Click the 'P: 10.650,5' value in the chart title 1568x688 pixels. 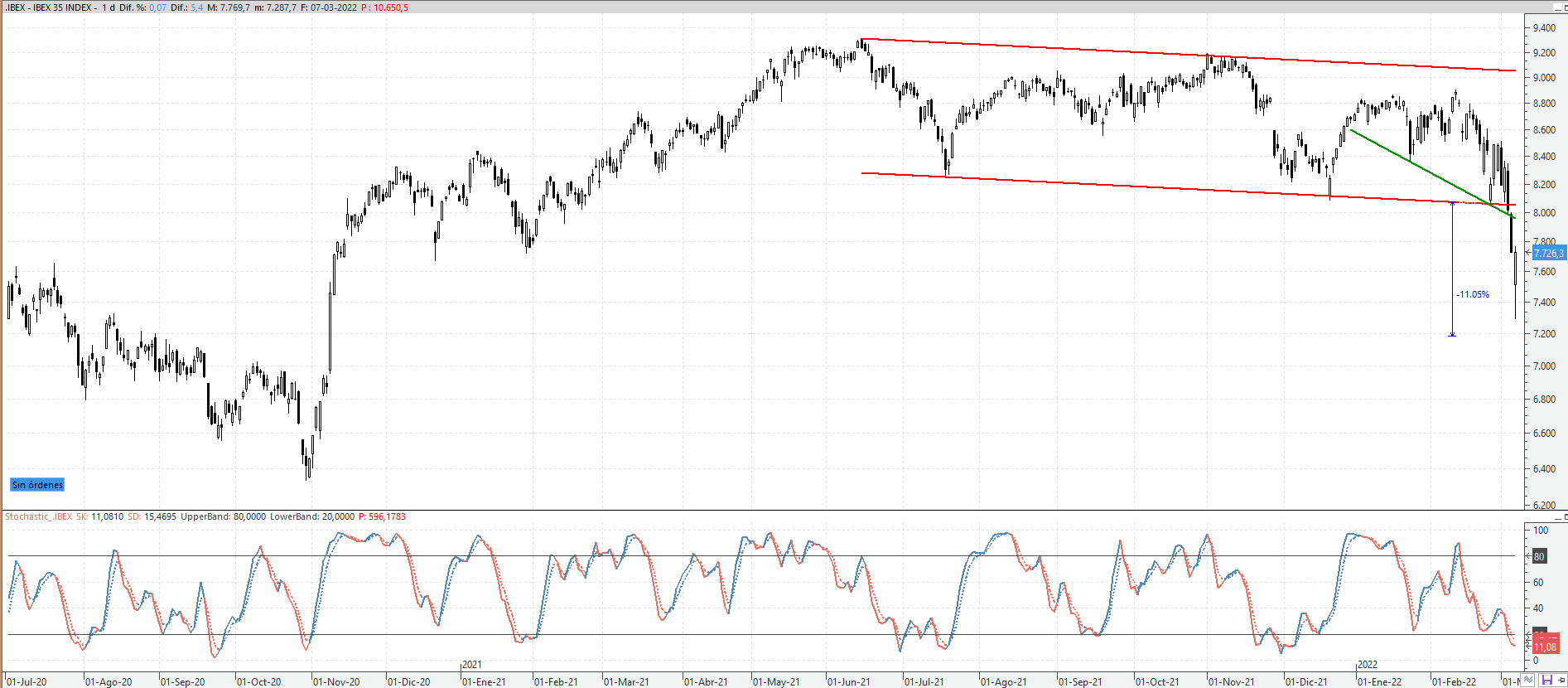(384, 7)
